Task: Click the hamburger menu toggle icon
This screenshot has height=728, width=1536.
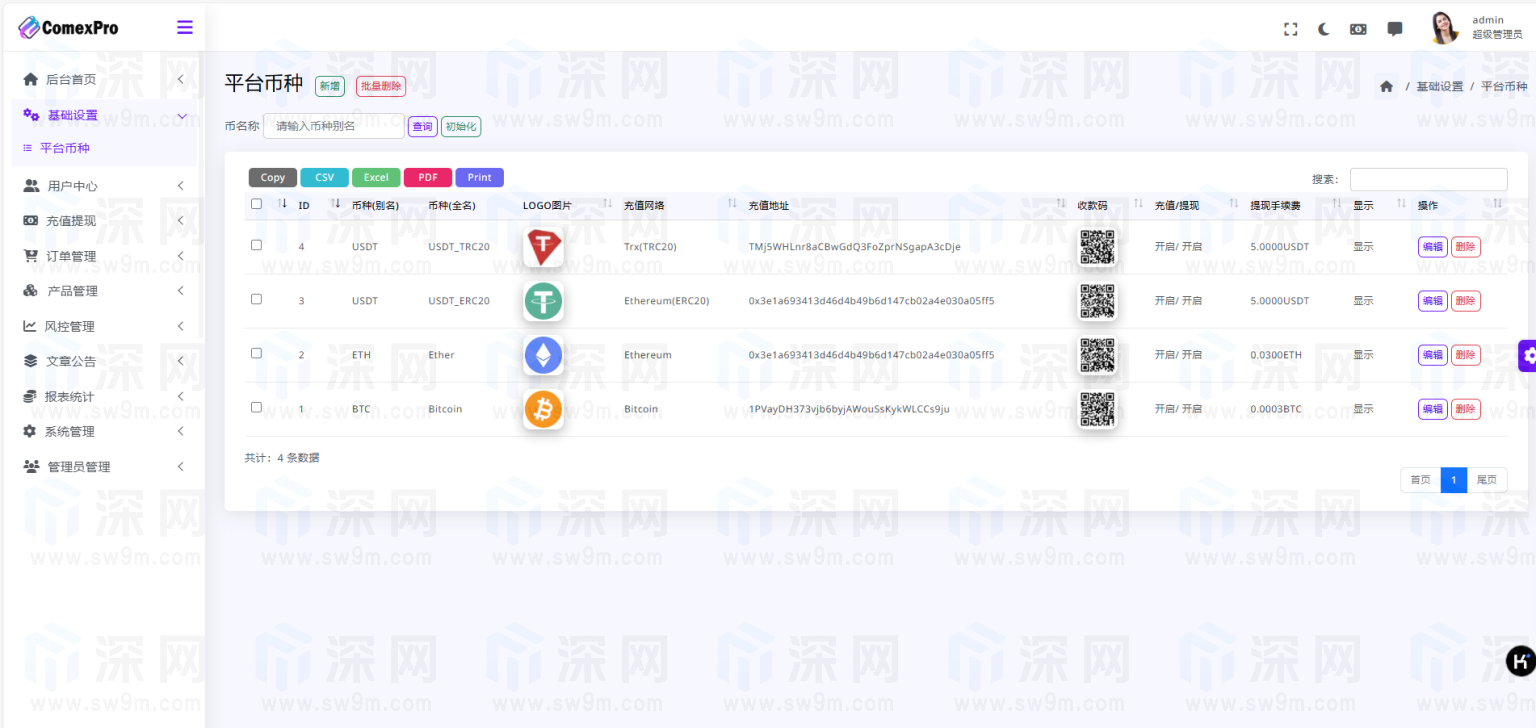Action: tap(185, 28)
